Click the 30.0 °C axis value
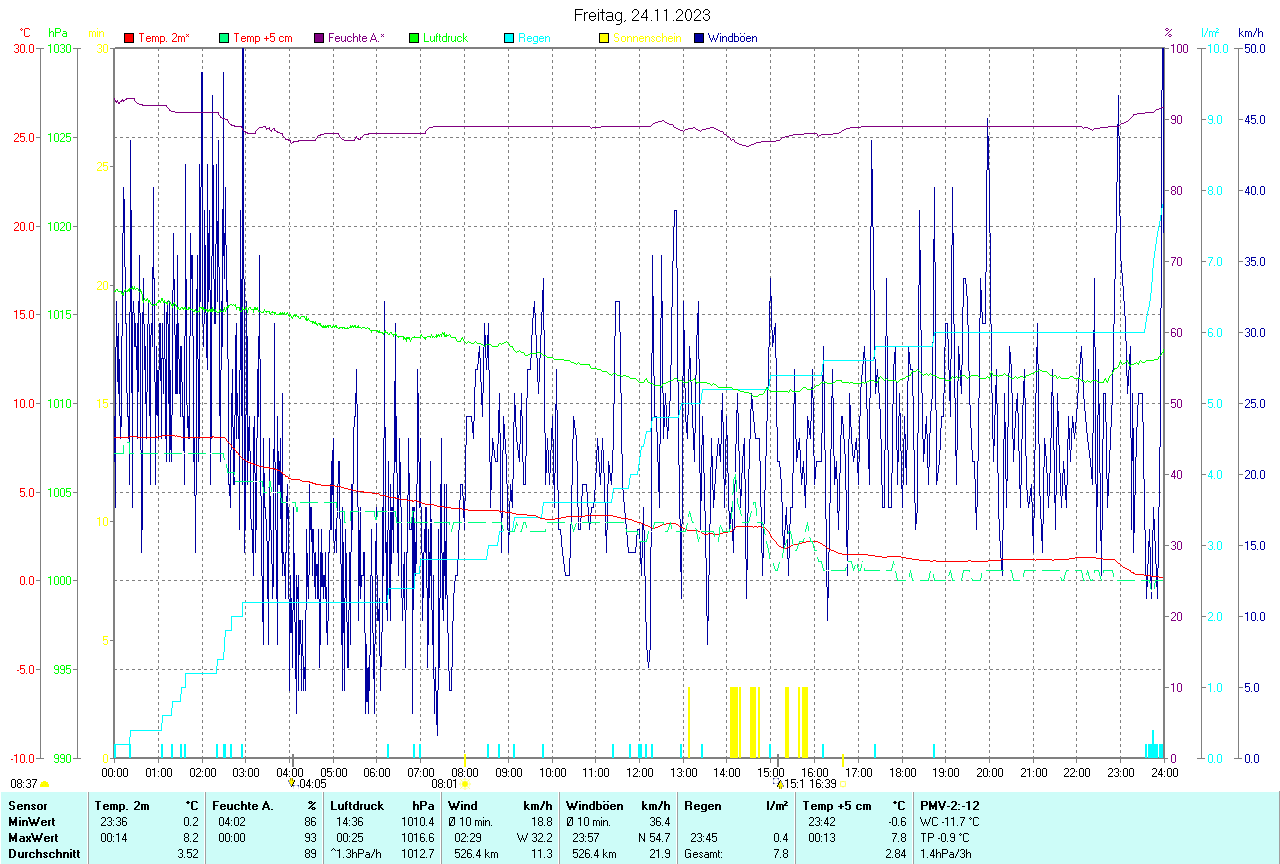The height and width of the screenshot is (864, 1280). point(22,48)
